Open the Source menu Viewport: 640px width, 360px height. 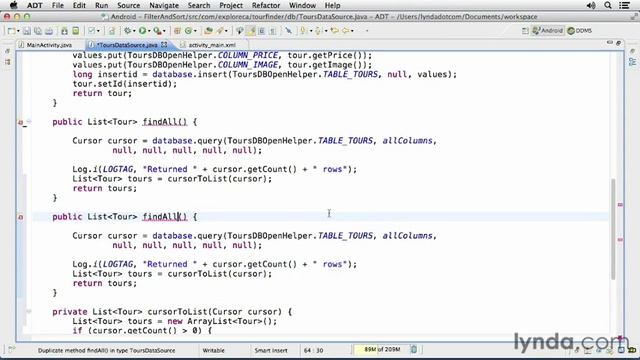(129, 5)
